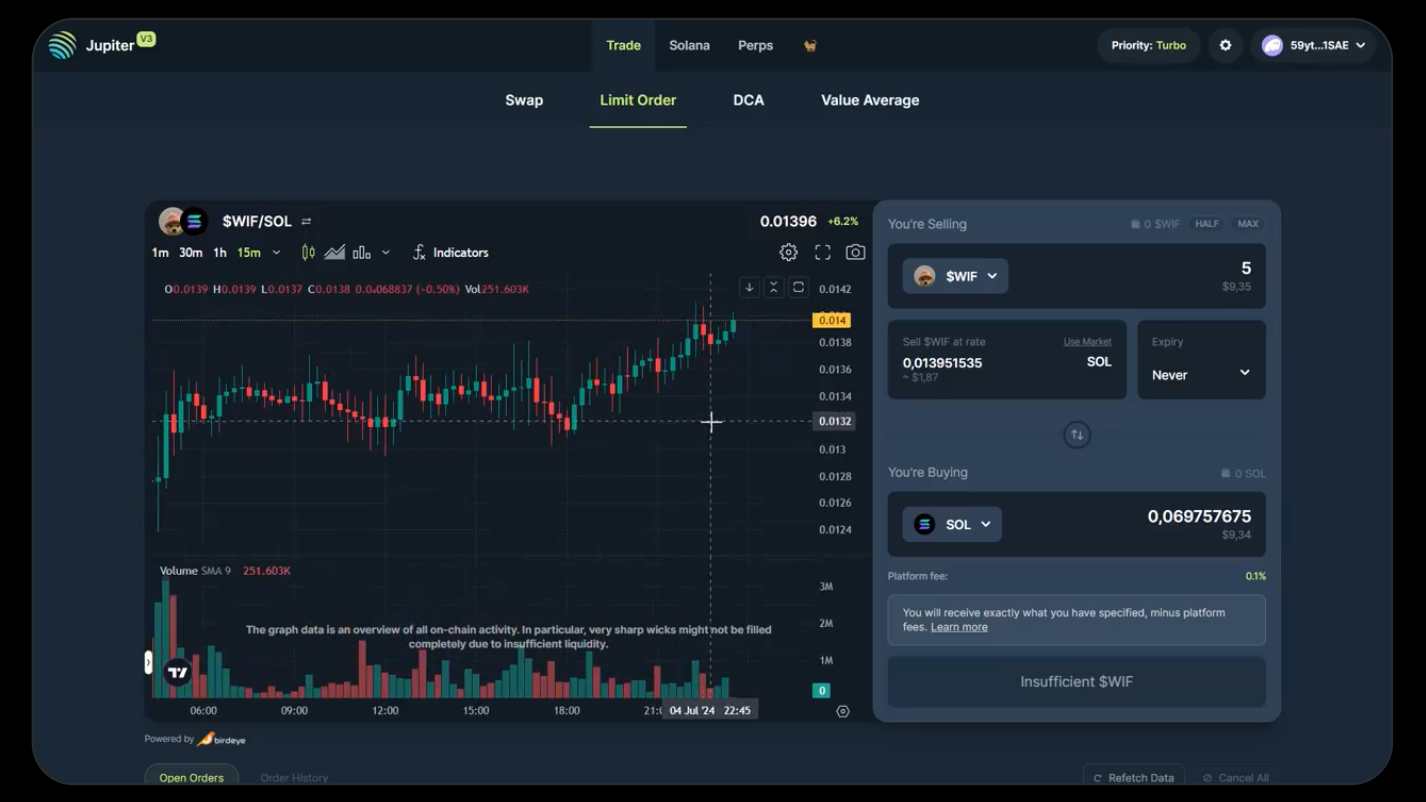The height and width of the screenshot is (802, 1426).
Task: Open the global settings gear in the header
Action: click(x=1225, y=45)
